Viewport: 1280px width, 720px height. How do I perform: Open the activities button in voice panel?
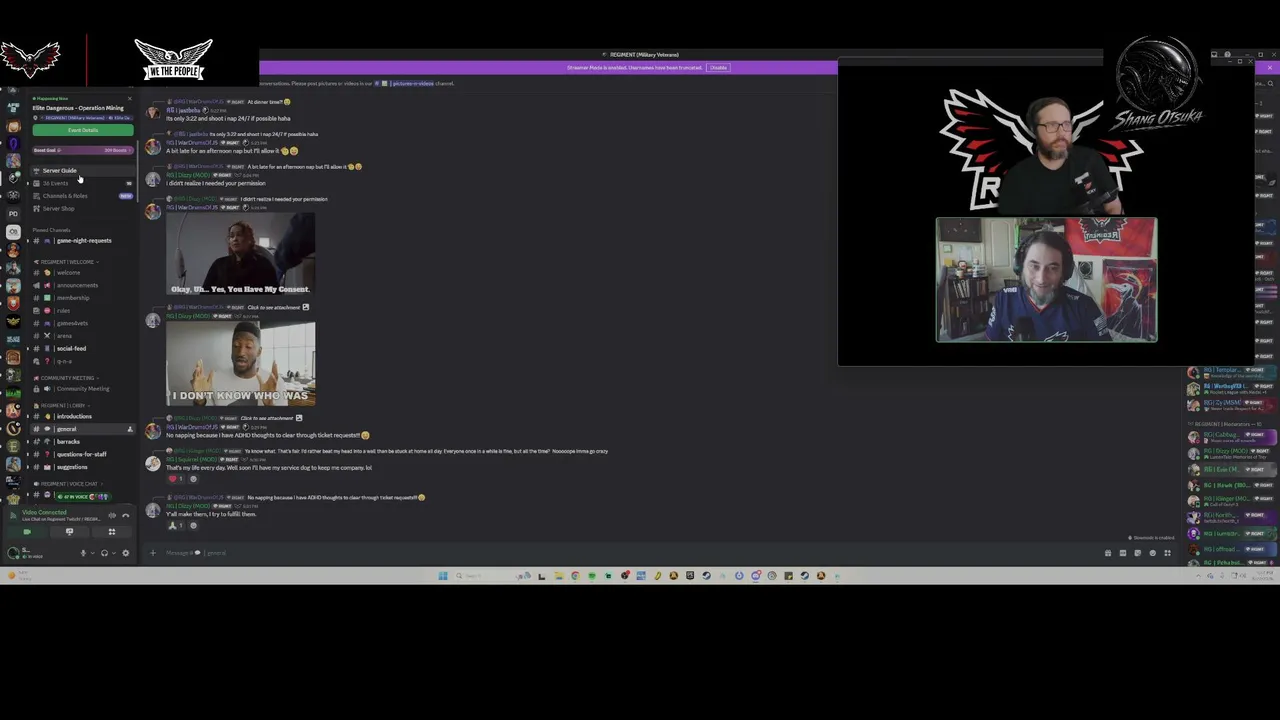112,533
